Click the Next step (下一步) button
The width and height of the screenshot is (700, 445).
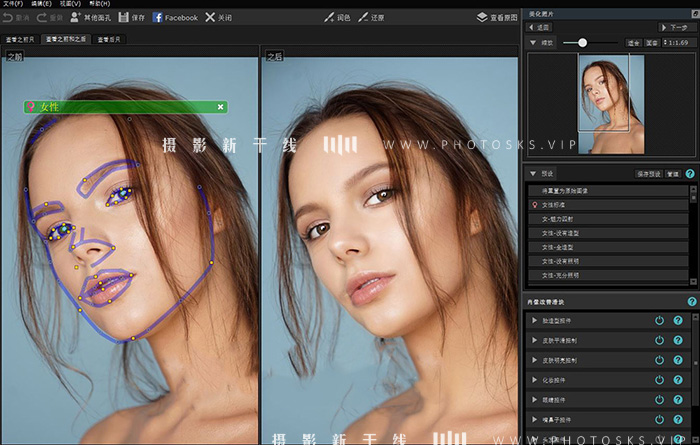click(x=675, y=27)
